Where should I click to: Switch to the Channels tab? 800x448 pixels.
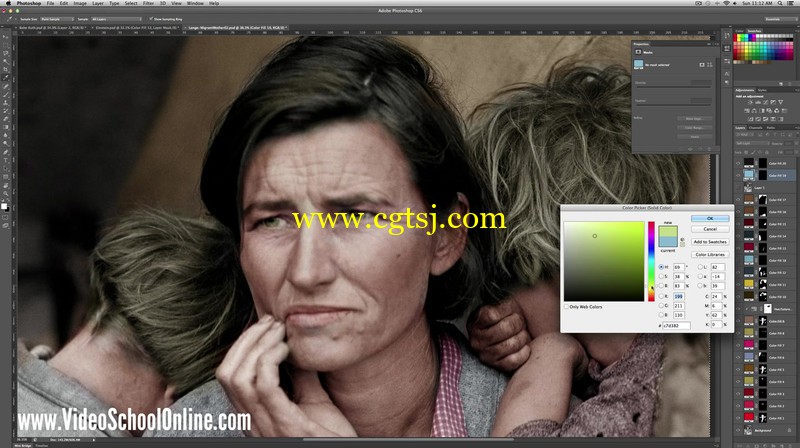(756, 128)
